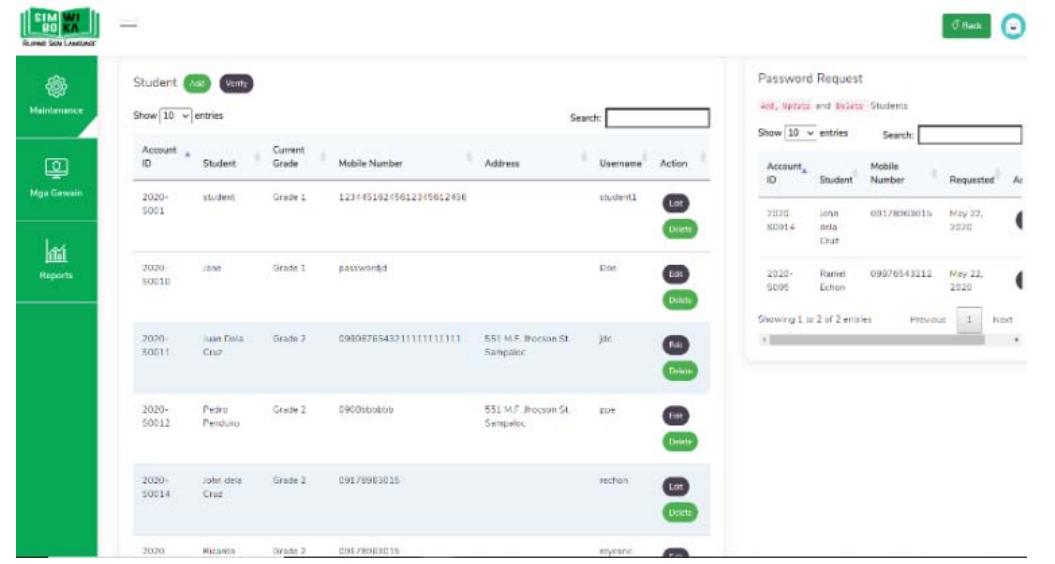
Task: Click the user profile avatar icon
Action: tap(1013, 26)
